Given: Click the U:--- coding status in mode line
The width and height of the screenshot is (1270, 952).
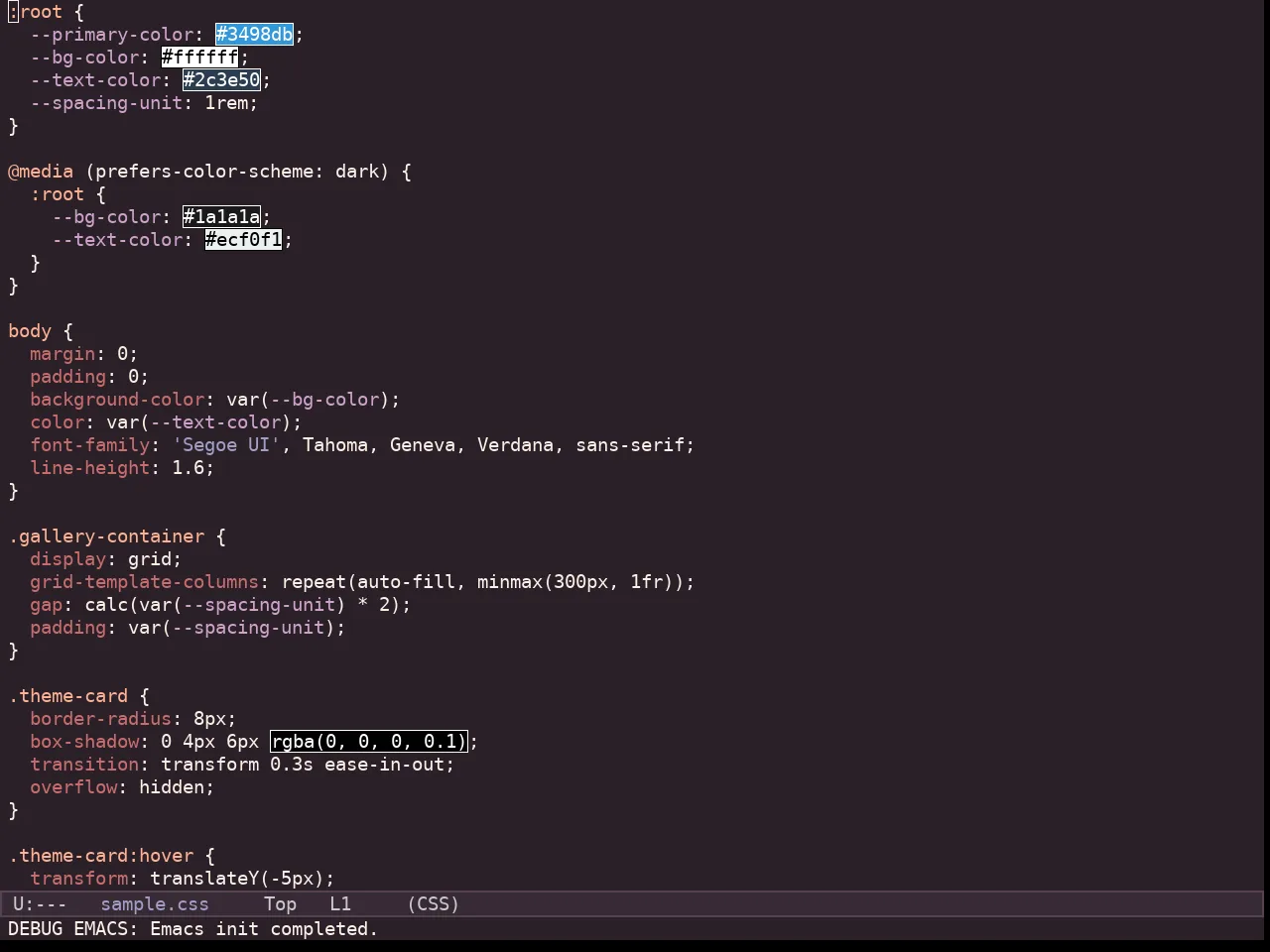Looking at the screenshot, I should click(40, 904).
